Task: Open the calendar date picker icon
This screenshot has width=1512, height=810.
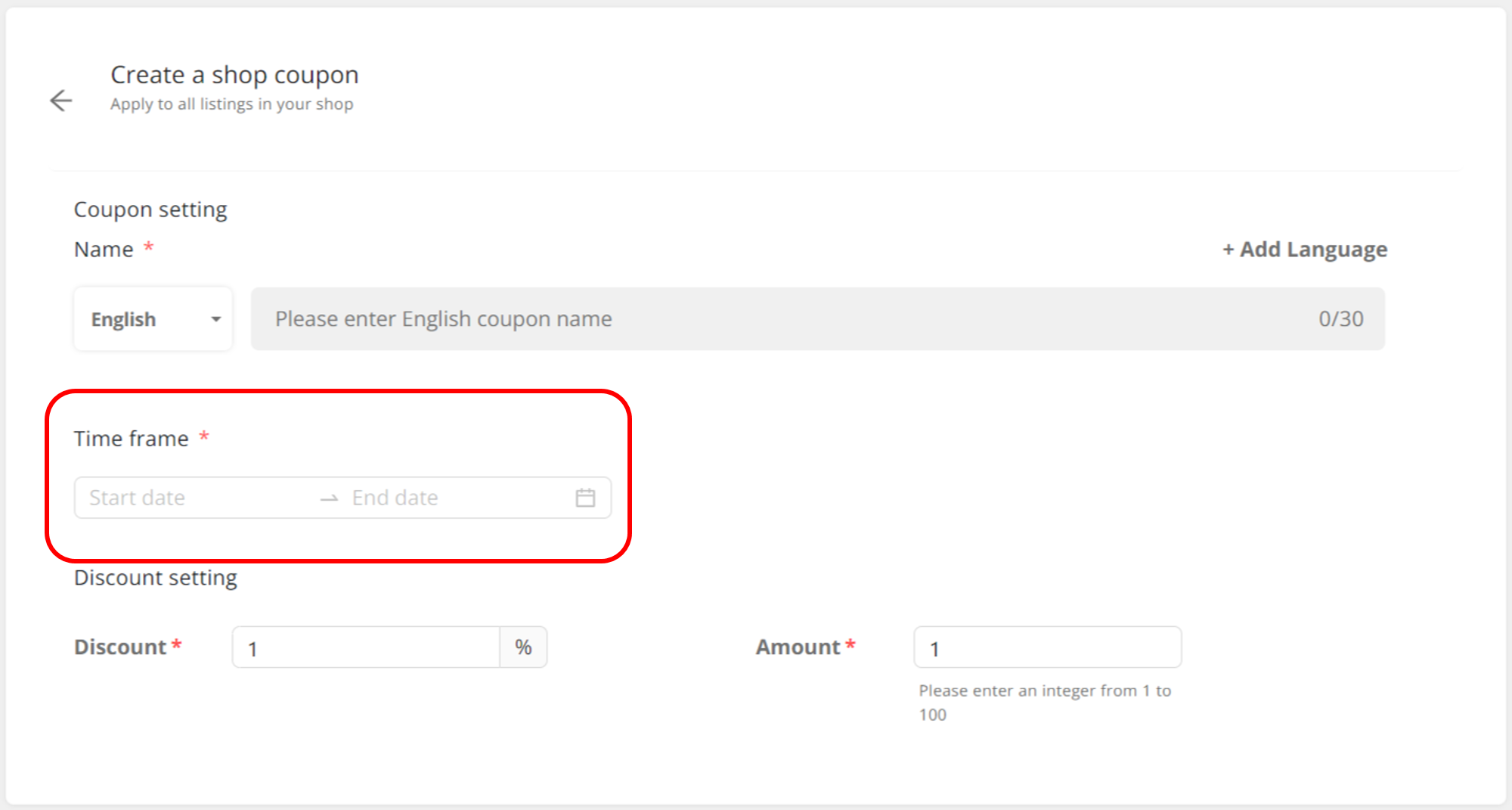Action: [585, 498]
